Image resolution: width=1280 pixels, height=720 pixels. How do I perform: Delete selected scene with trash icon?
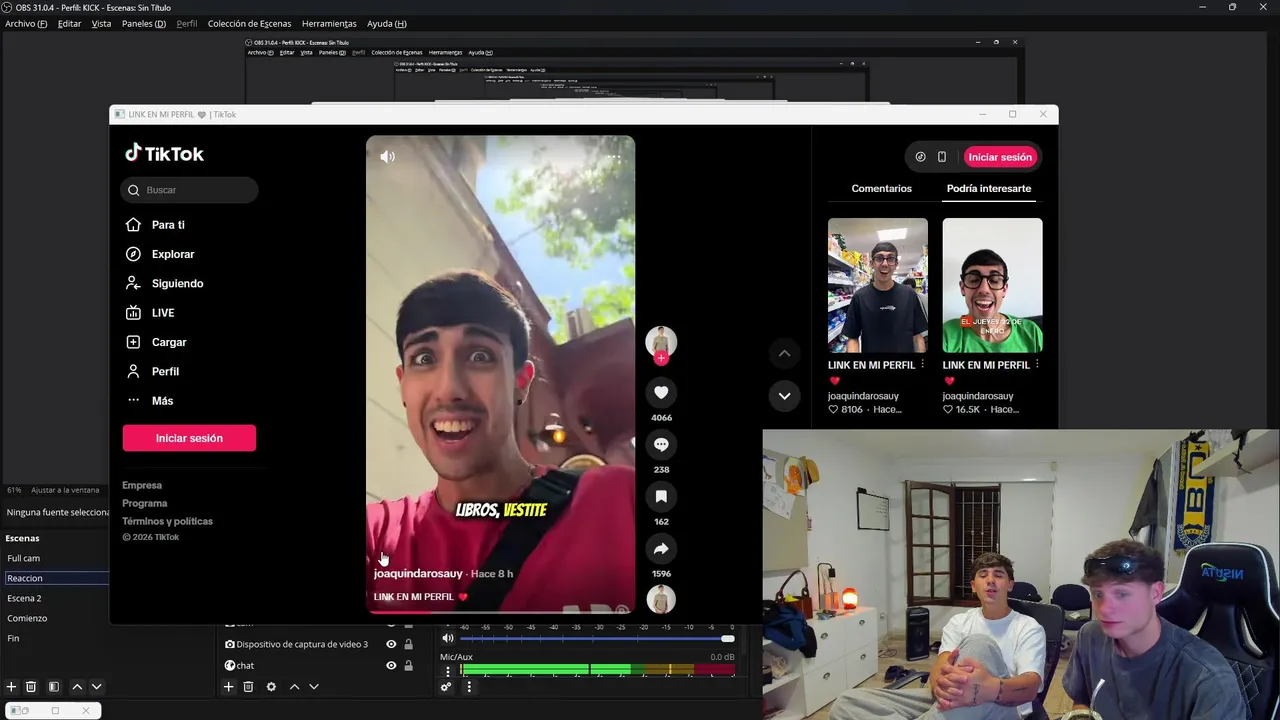point(31,687)
